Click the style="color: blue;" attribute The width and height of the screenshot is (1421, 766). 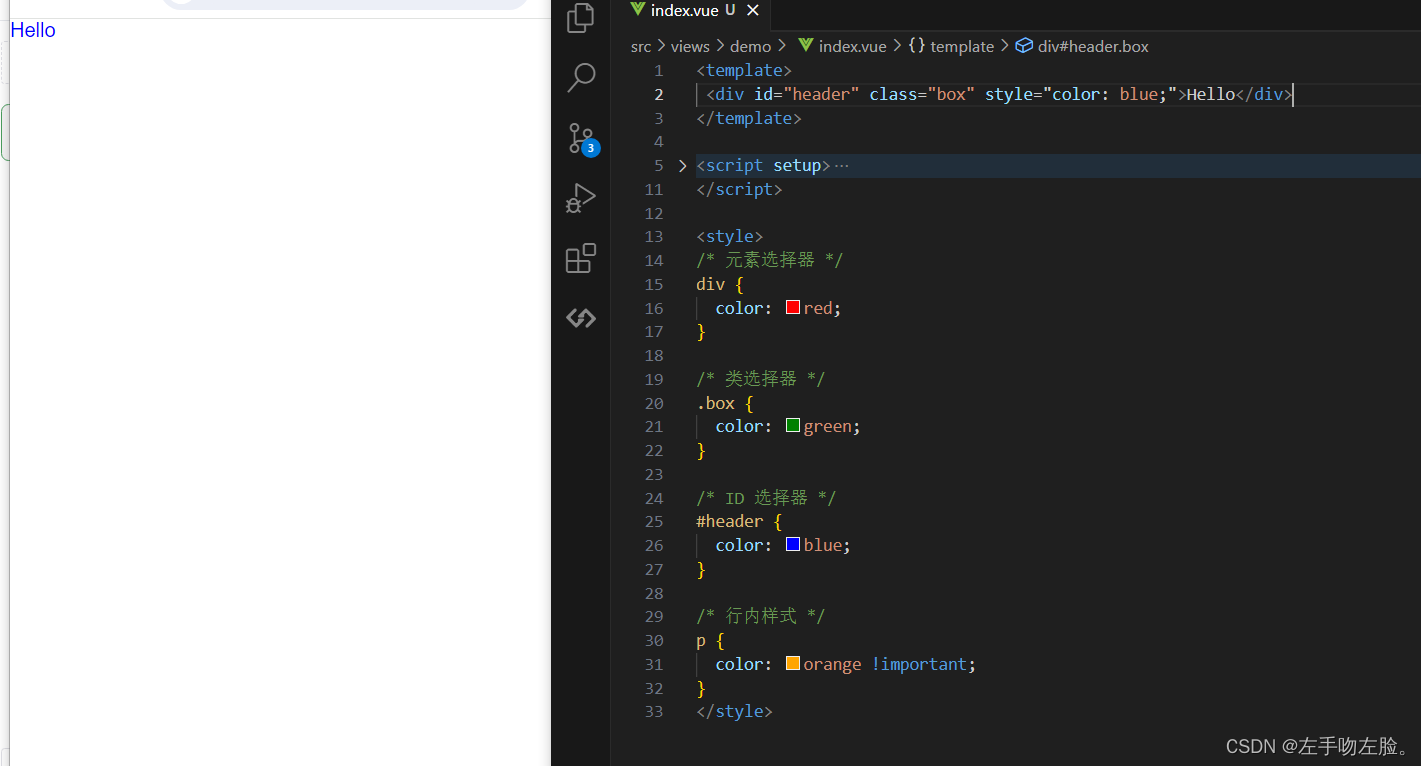(1081, 94)
